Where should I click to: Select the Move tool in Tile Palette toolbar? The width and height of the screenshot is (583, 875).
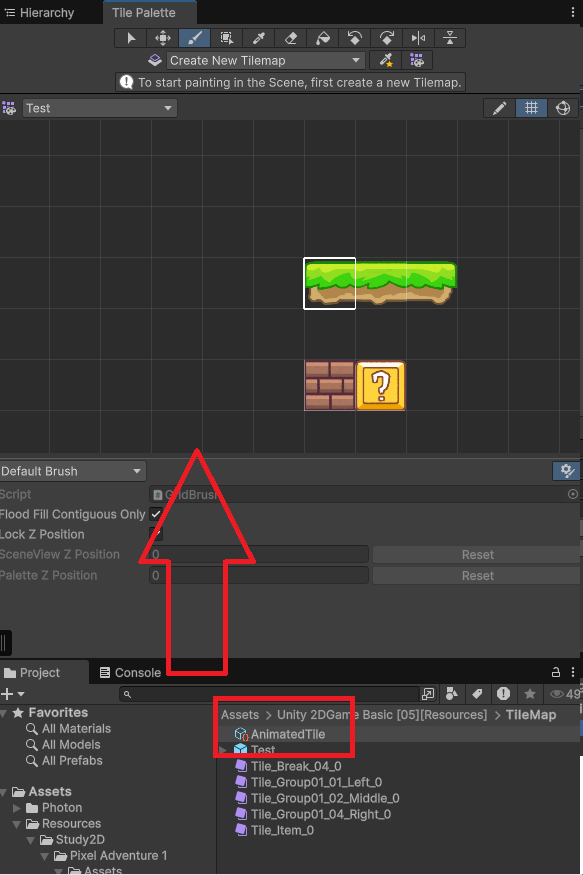(x=162, y=38)
